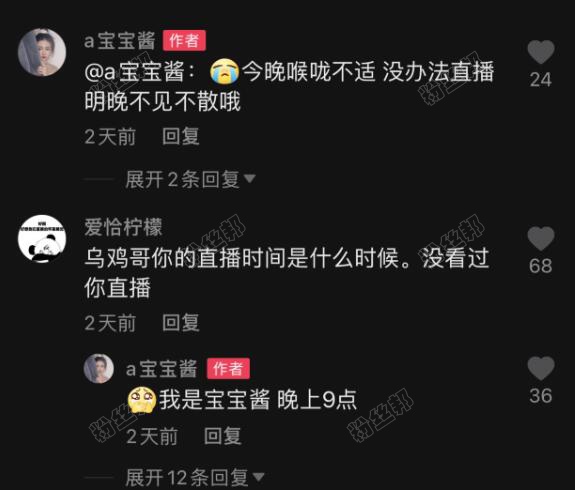This screenshot has width=575, height=490.
Task: Like the 晚上9点 reply with 36 likes
Action: (541, 368)
